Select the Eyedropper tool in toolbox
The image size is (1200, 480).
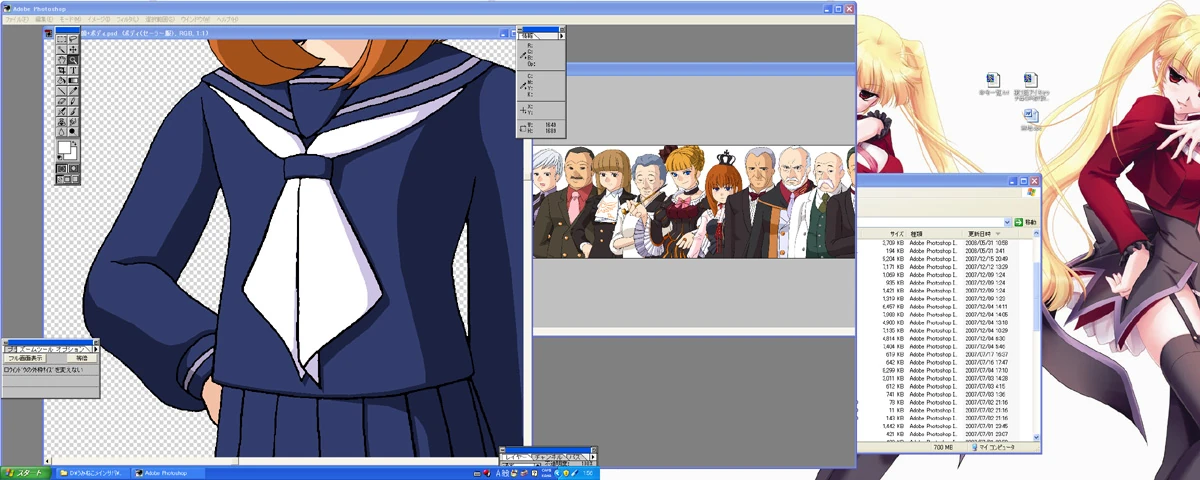pos(73,90)
